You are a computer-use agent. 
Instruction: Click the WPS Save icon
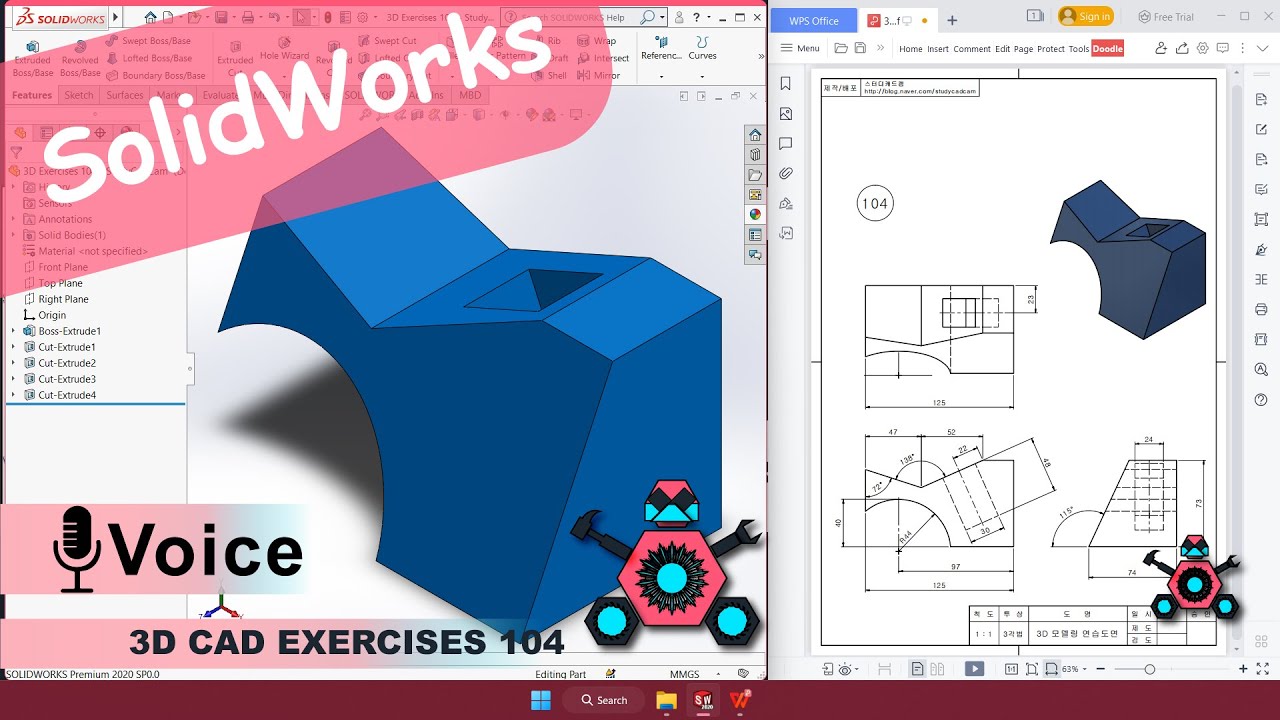click(x=860, y=48)
